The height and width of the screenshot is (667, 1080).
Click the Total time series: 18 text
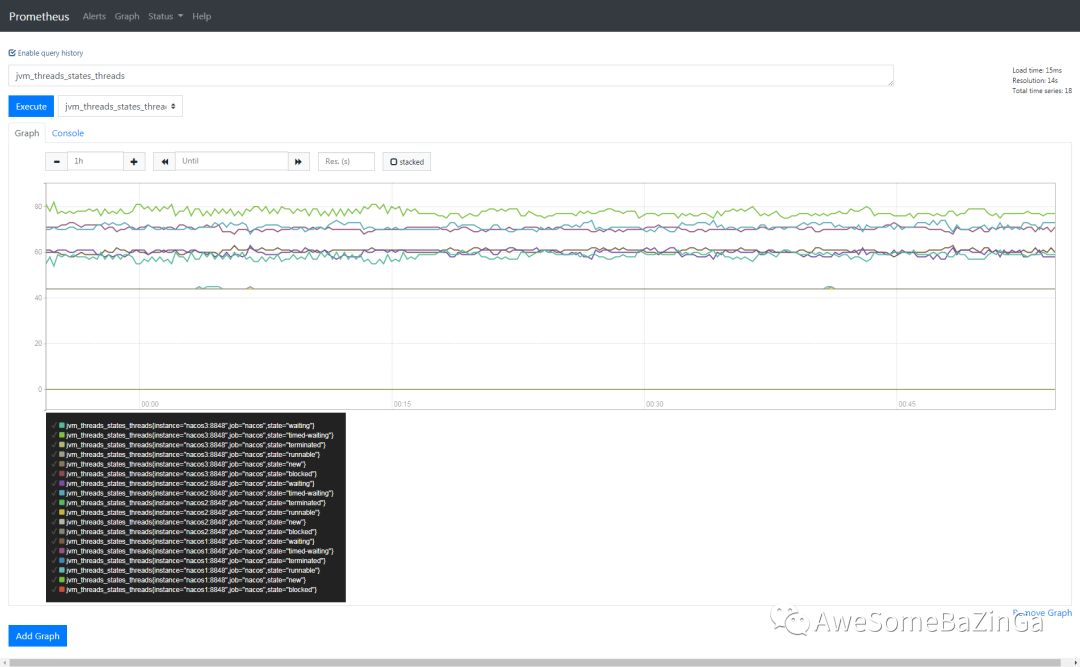pos(1042,91)
